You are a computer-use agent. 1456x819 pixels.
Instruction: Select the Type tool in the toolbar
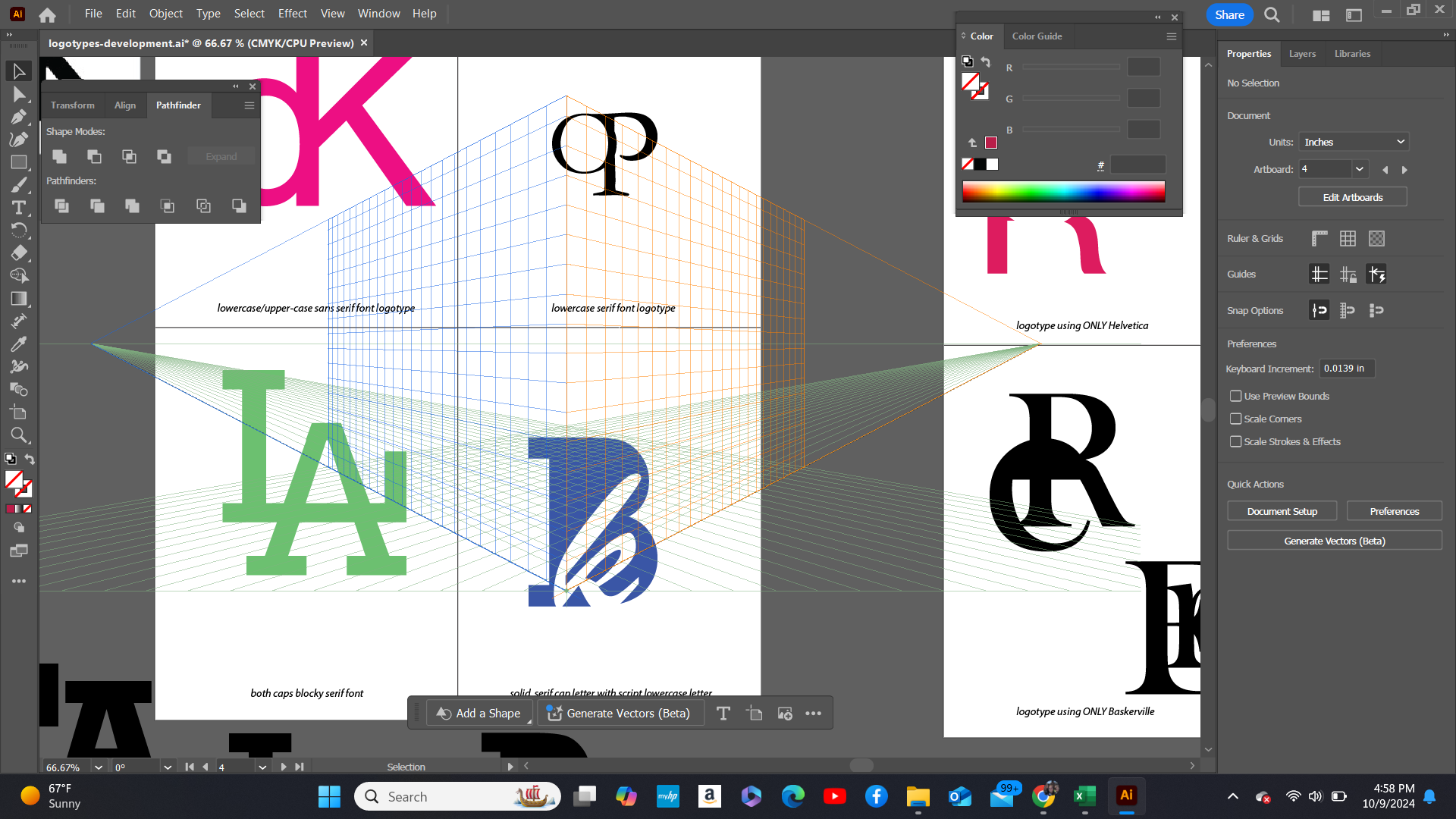[x=19, y=207]
